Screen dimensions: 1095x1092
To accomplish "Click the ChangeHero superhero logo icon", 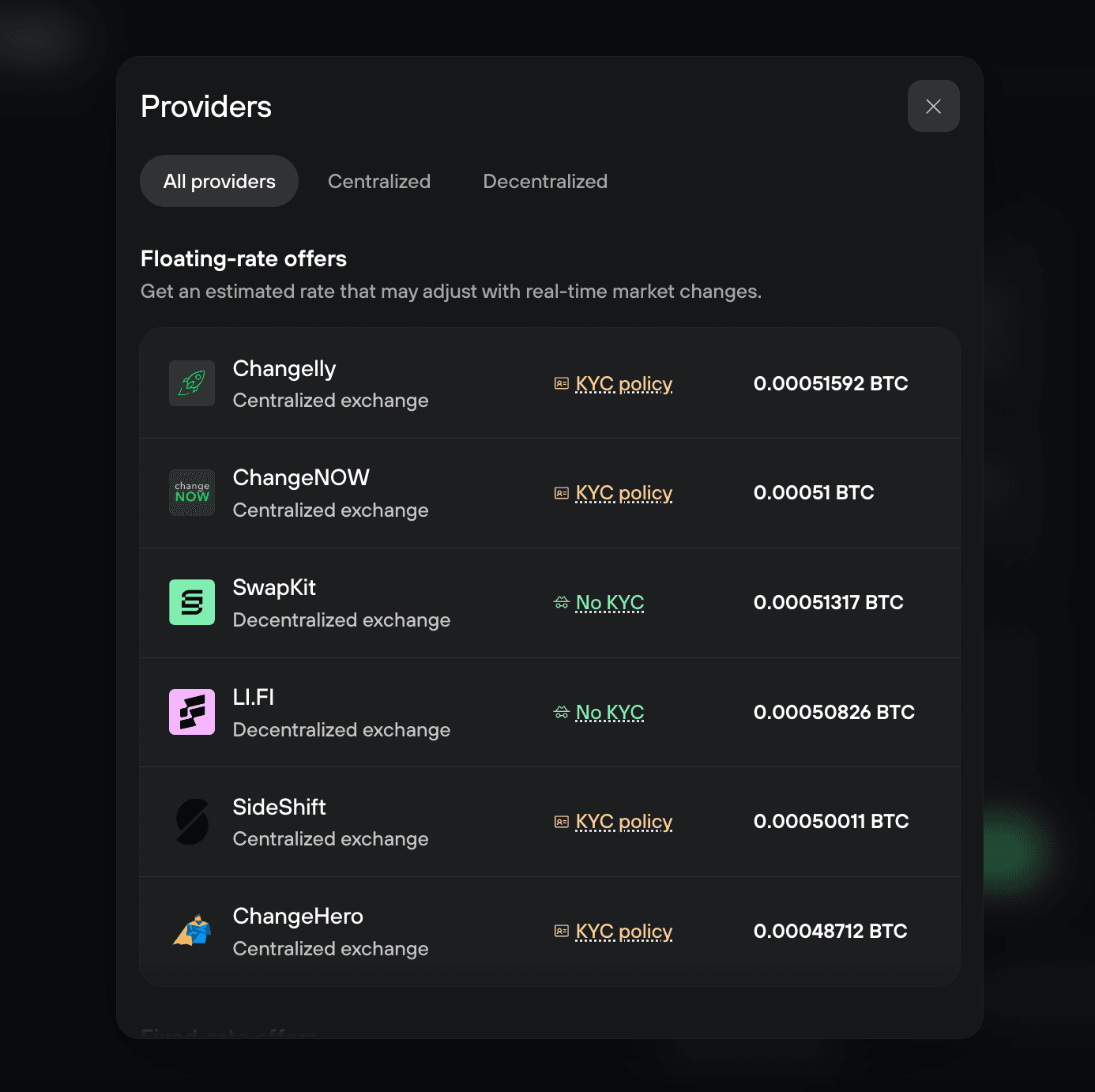I will pos(192,931).
